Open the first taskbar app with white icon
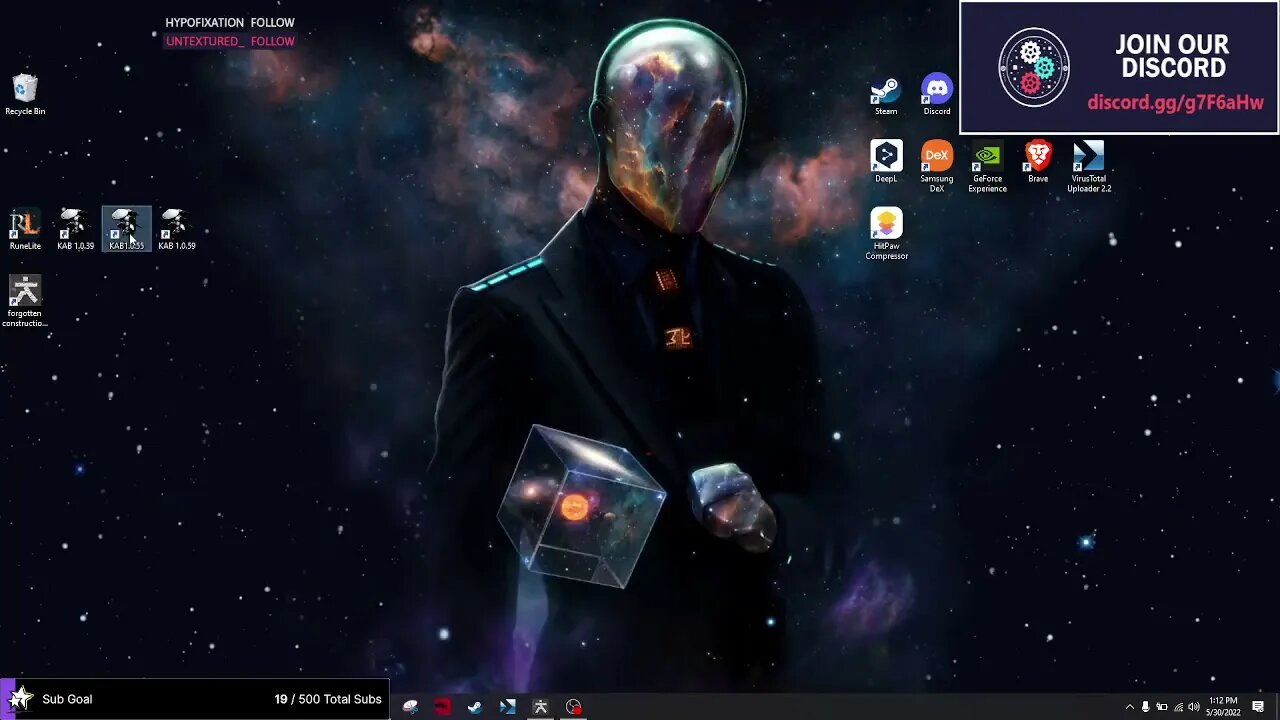Viewport: 1280px width, 720px height. point(411,707)
